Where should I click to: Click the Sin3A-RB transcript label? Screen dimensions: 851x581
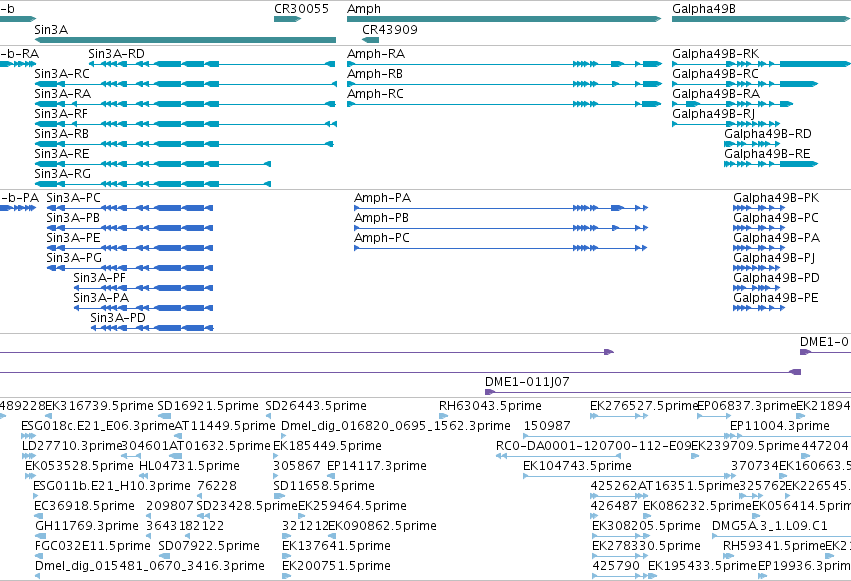point(61,134)
